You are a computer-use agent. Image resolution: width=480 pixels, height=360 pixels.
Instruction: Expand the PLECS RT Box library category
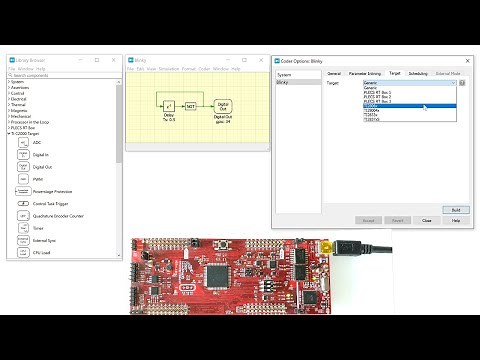(x=9, y=128)
